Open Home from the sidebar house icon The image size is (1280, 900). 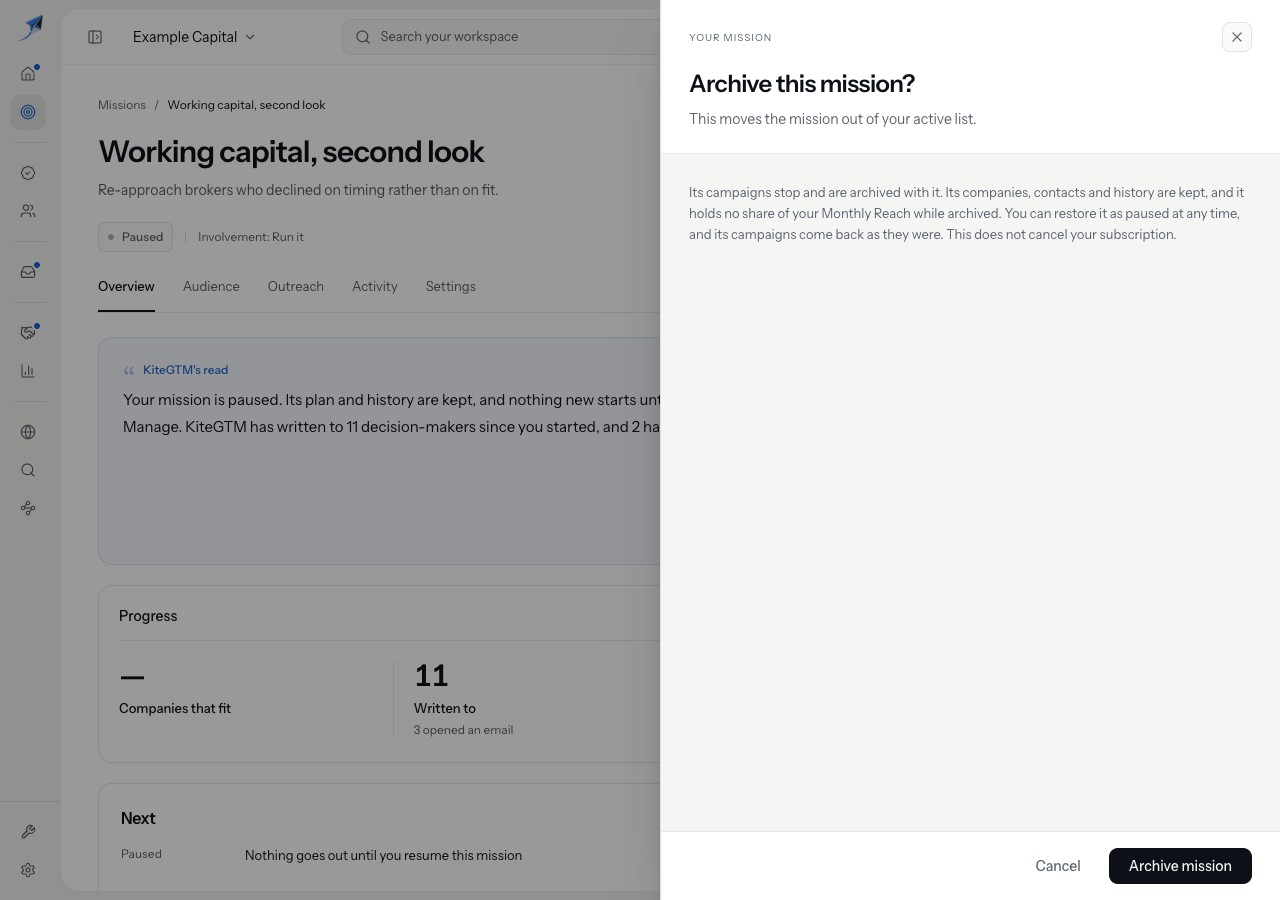click(x=28, y=73)
